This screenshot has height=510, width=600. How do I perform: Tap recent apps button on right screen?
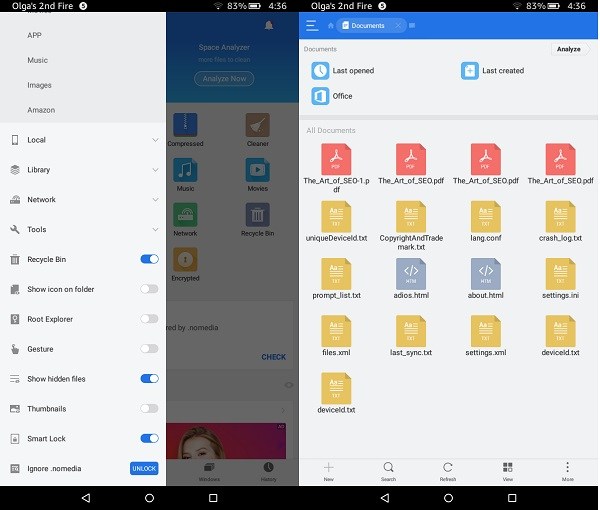512,498
